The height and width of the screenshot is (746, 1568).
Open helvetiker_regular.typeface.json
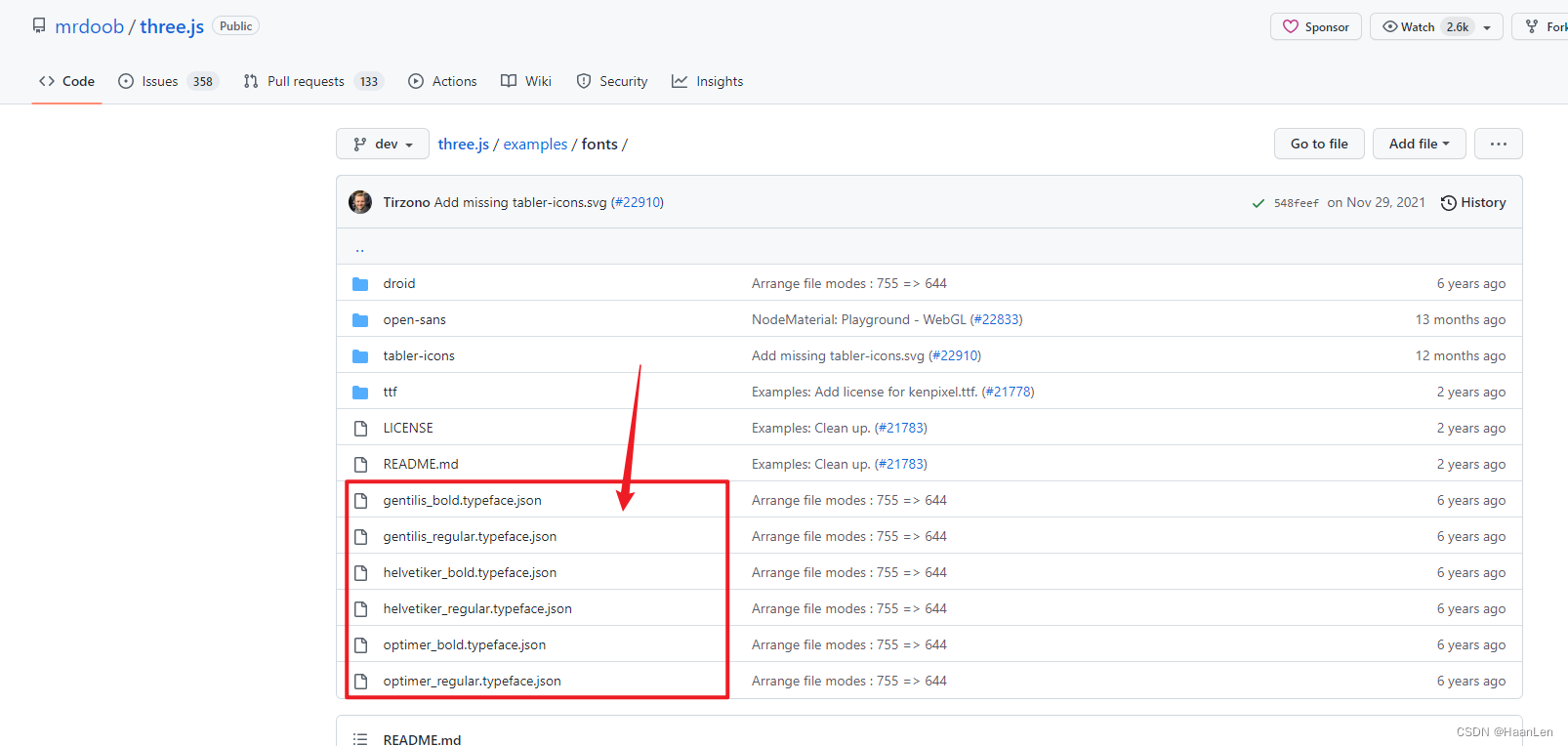click(477, 608)
